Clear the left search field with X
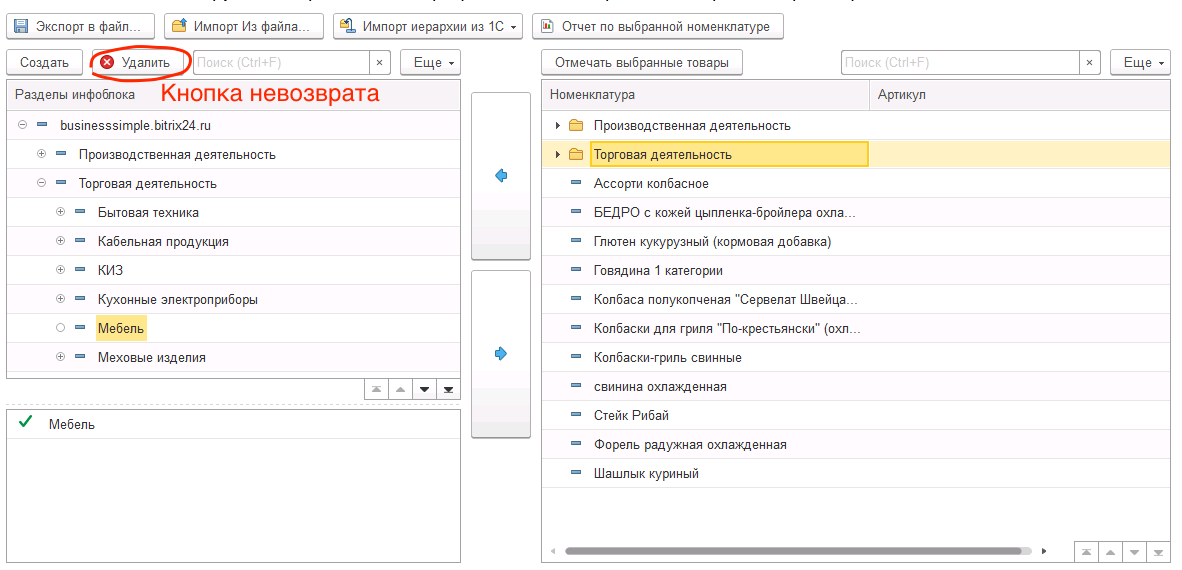The image size is (1182, 570). pyautogui.click(x=379, y=63)
